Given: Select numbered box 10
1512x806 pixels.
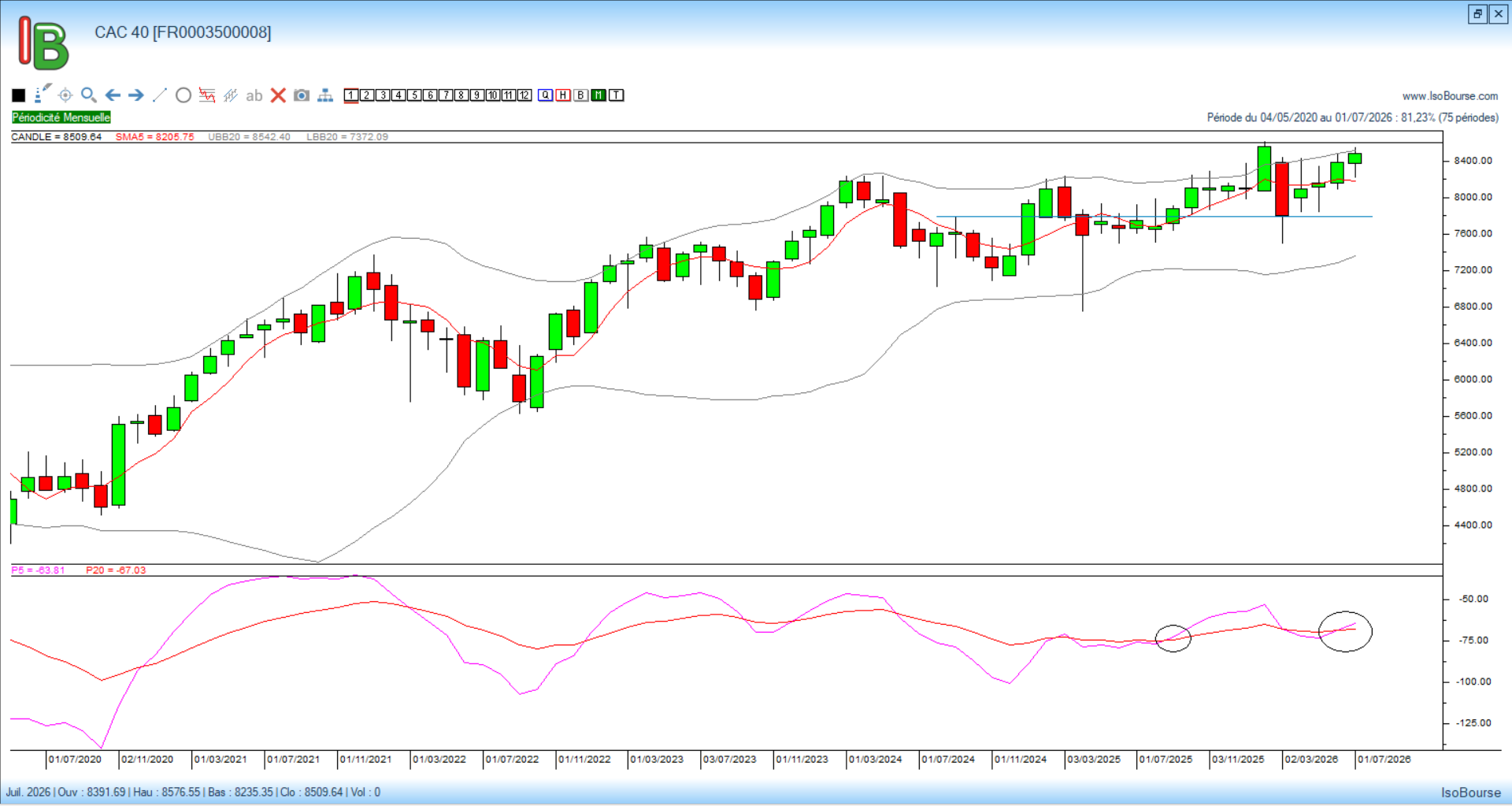Looking at the screenshot, I should click(493, 95).
